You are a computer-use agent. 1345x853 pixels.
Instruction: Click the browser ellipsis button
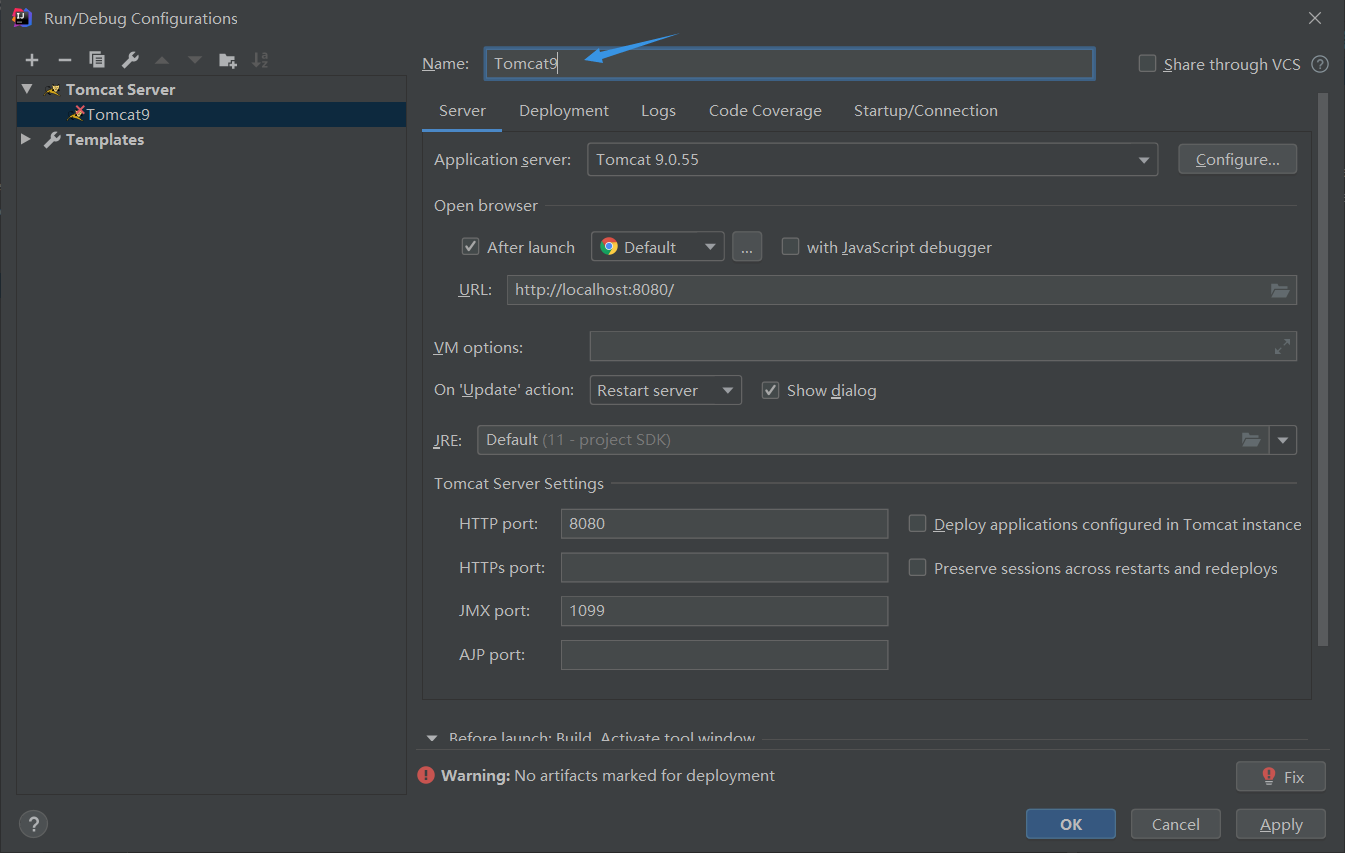pos(747,247)
